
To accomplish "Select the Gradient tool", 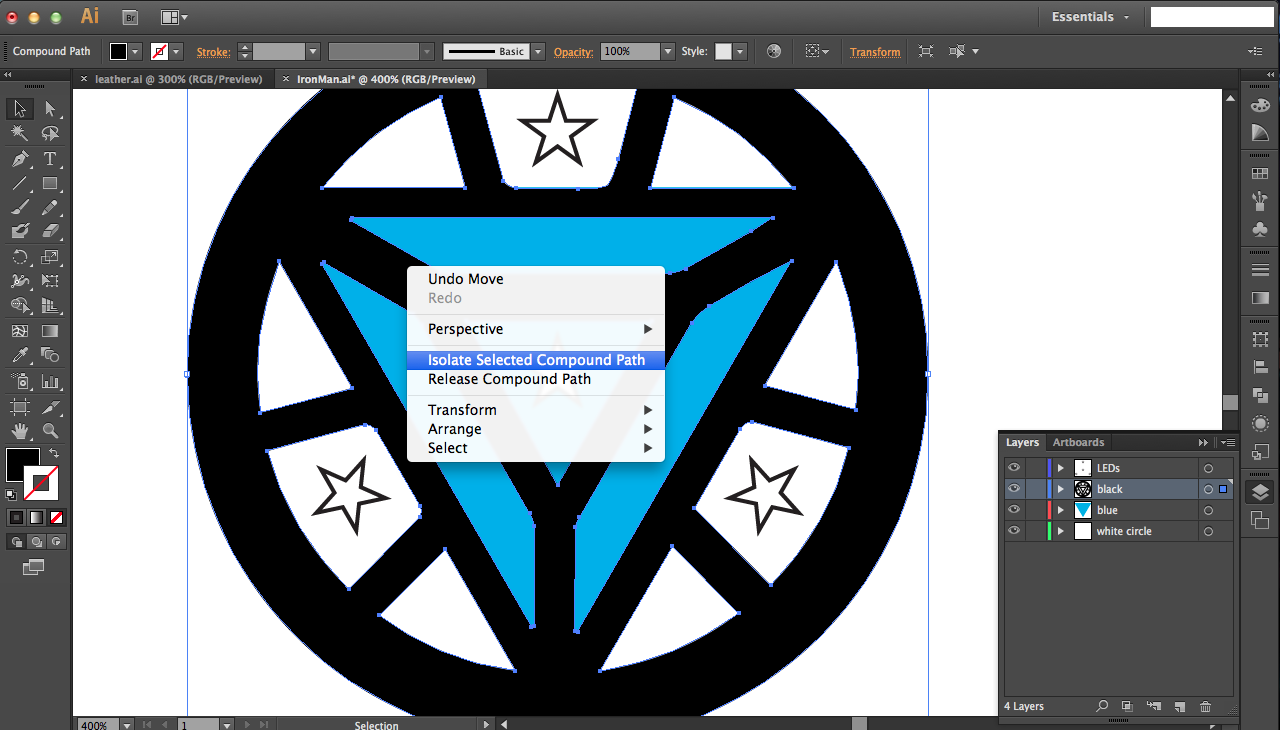I will (50, 331).
